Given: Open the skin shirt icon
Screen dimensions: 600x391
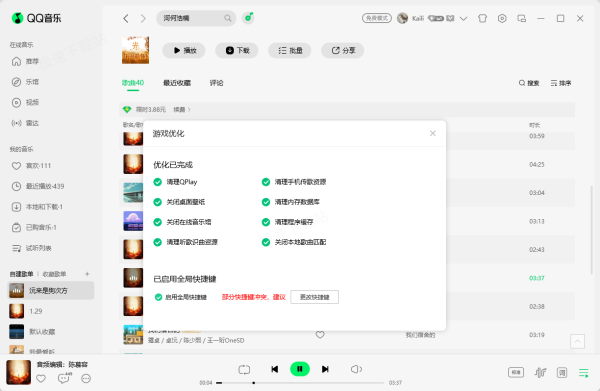Looking at the screenshot, I should [x=483, y=18].
